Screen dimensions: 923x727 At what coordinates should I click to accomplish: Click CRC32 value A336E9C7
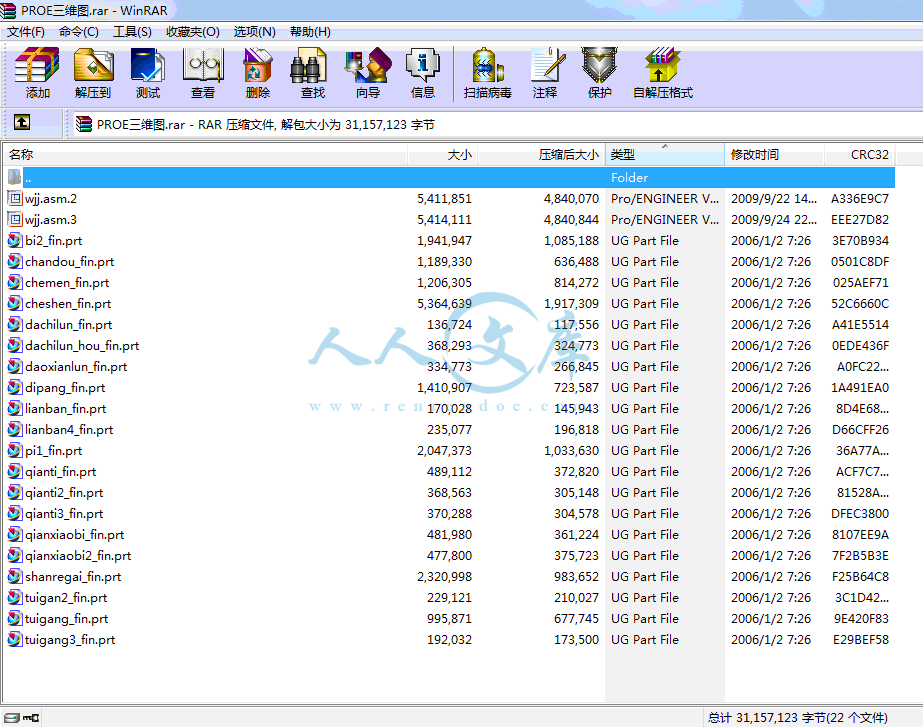(859, 198)
